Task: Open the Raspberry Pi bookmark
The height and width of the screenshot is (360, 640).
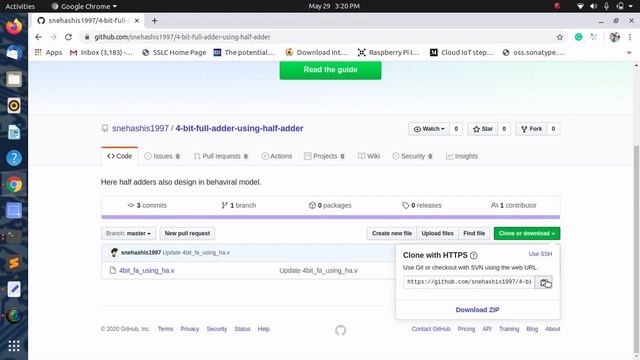Action: click(x=389, y=52)
